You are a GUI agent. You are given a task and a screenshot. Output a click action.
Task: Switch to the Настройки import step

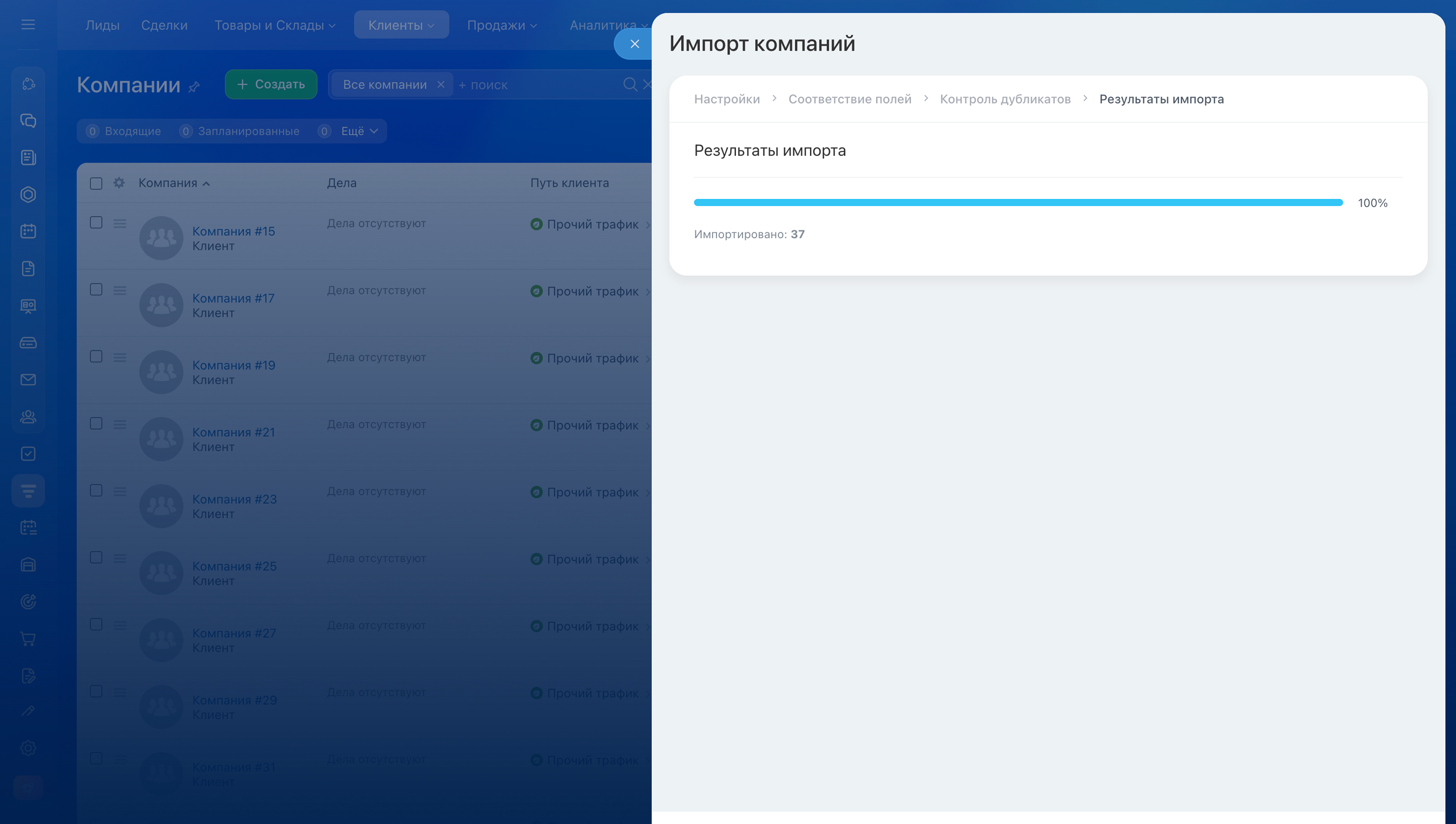[x=726, y=99]
